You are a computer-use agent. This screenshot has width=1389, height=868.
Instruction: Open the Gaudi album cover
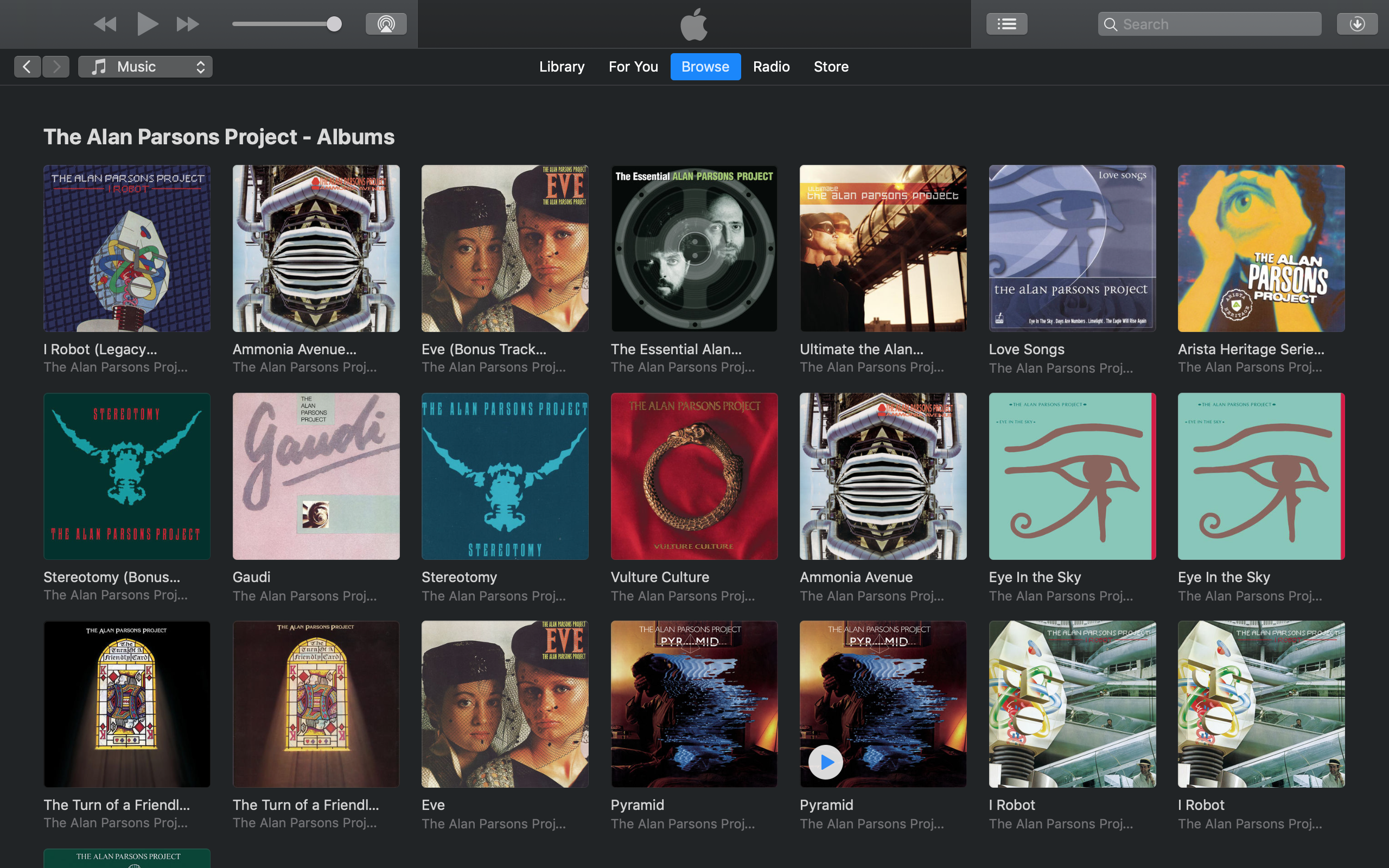316,476
